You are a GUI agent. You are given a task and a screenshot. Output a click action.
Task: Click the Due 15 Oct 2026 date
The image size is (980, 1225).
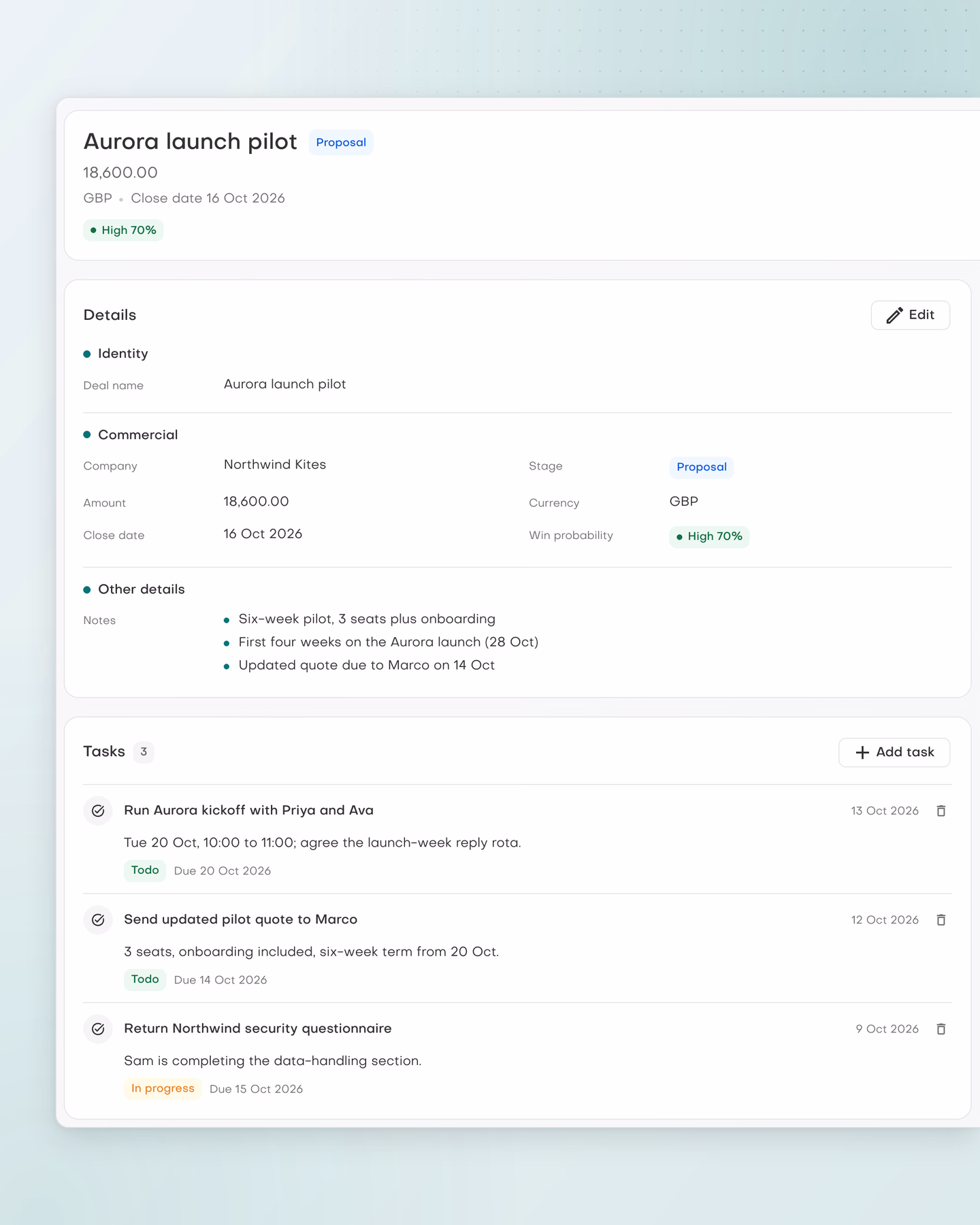point(257,1089)
